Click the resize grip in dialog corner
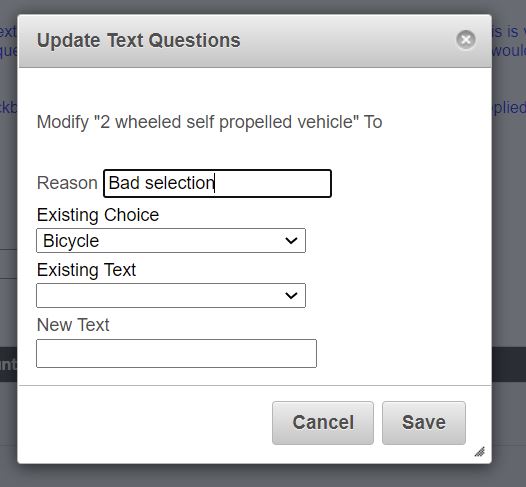Viewport: 526px width, 487px height. click(x=480, y=451)
